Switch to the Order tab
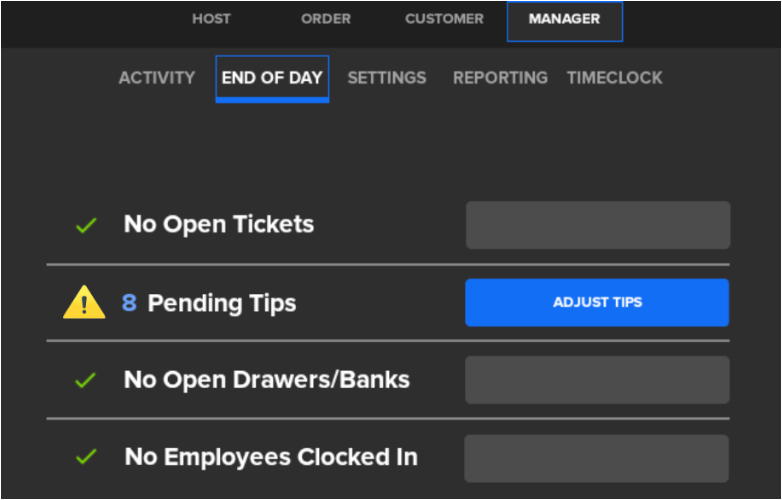Image resolution: width=782 pixels, height=500 pixels. click(326, 19)
